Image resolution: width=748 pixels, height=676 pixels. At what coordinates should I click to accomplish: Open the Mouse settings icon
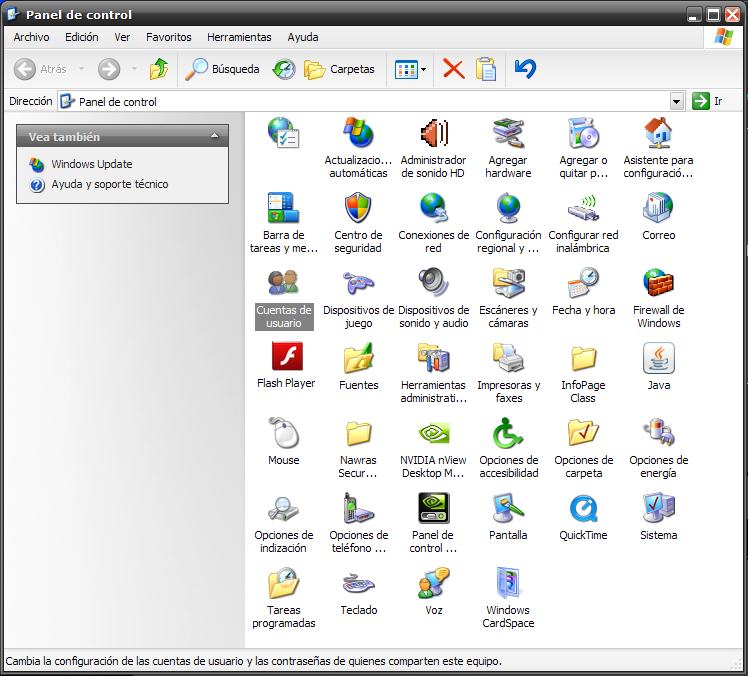click(283, 433)
